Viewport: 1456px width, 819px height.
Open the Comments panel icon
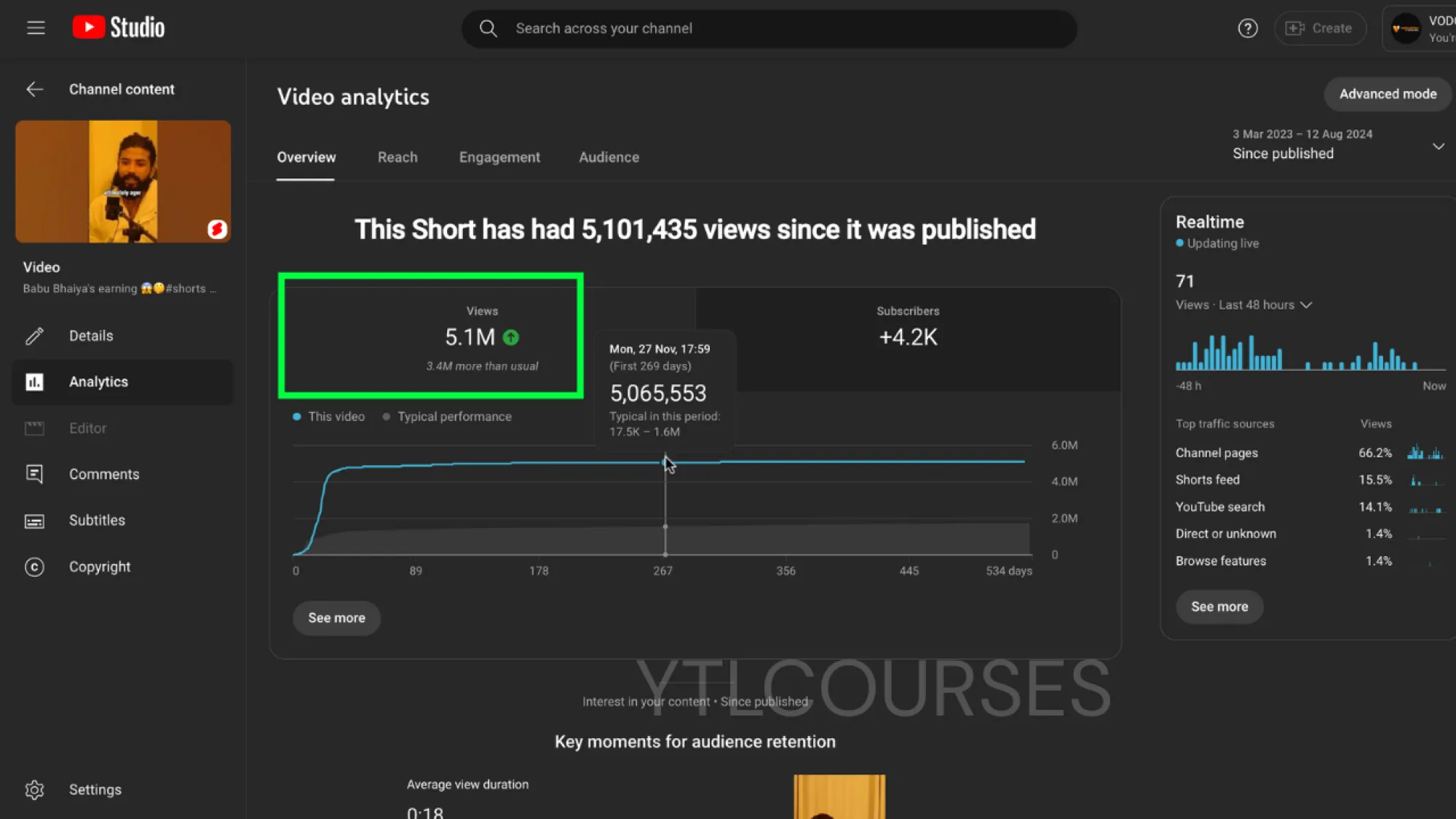point(34,474)
